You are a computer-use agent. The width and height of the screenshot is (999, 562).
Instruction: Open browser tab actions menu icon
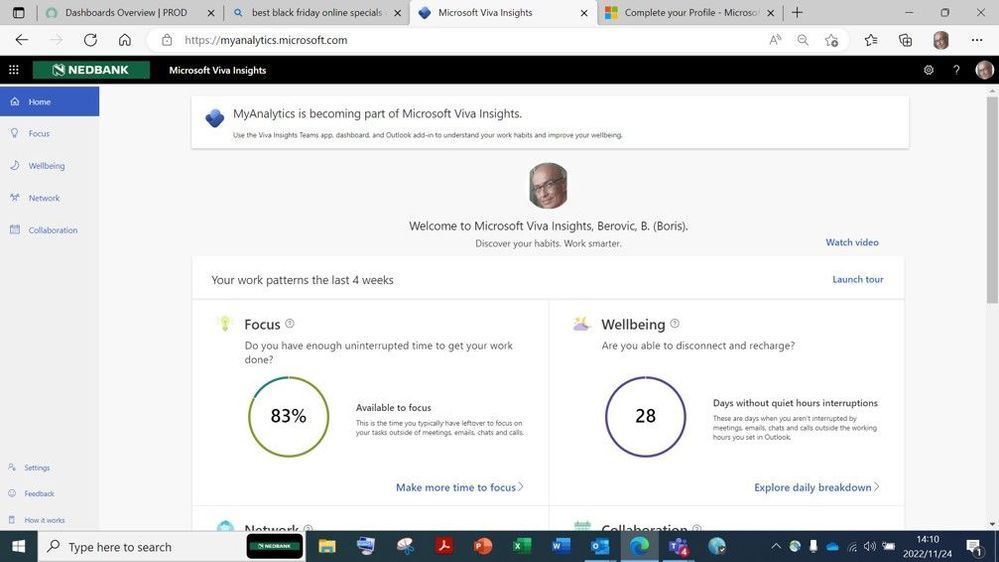pos(18,13)
